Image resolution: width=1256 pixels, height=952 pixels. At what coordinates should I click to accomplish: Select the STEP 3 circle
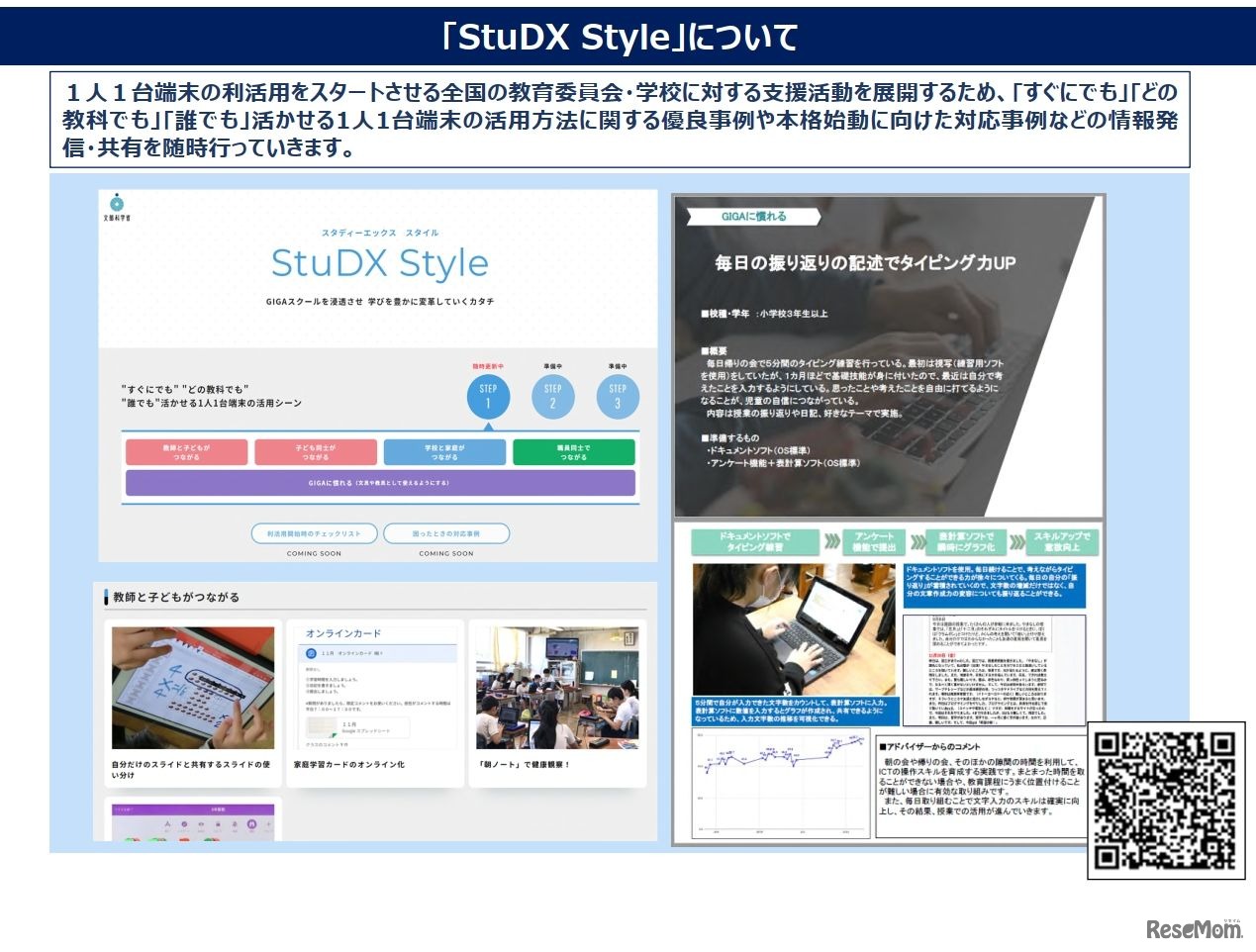point(618,396)
